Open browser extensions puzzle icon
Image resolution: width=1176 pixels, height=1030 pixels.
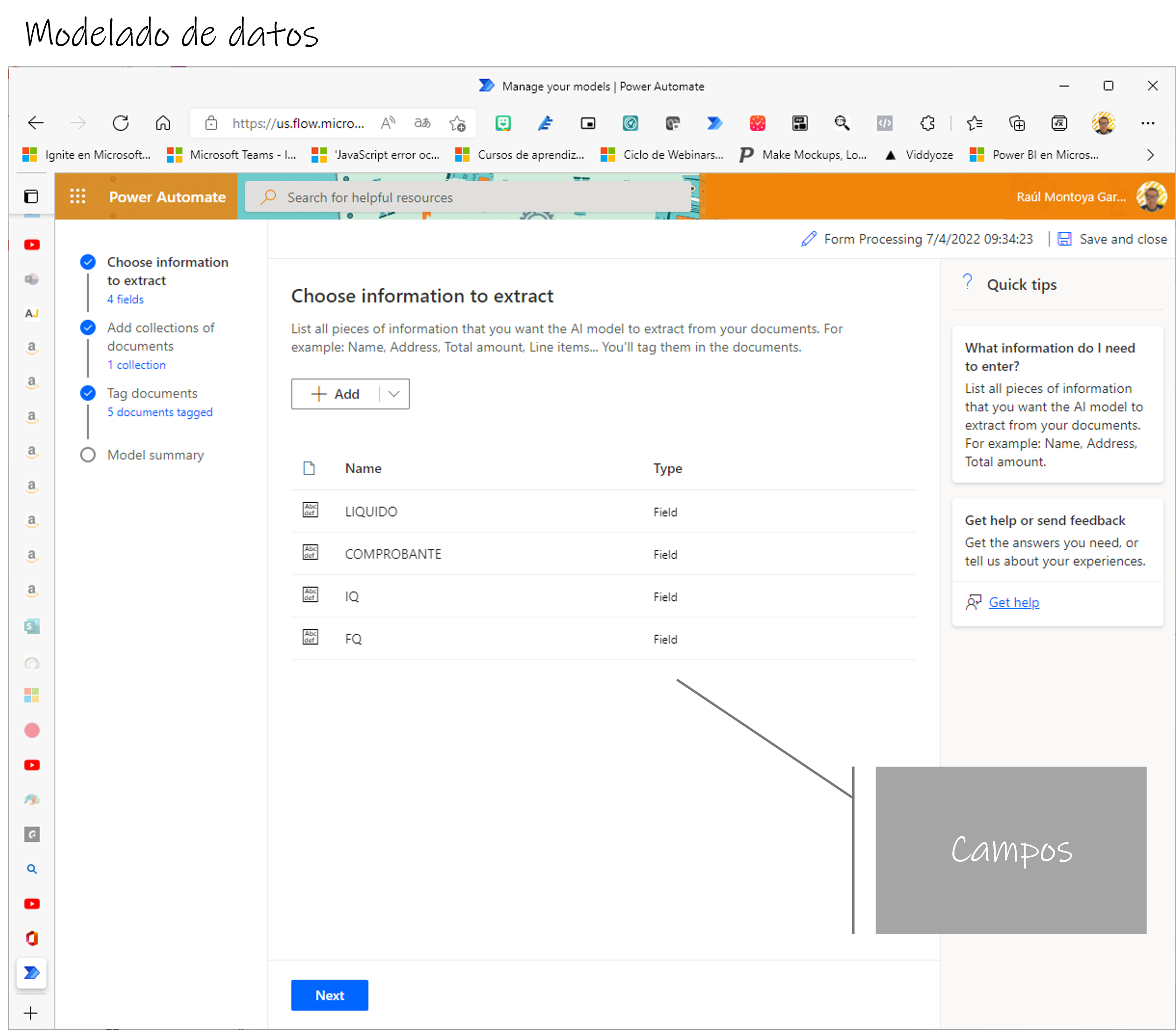[x=927, y=123]
